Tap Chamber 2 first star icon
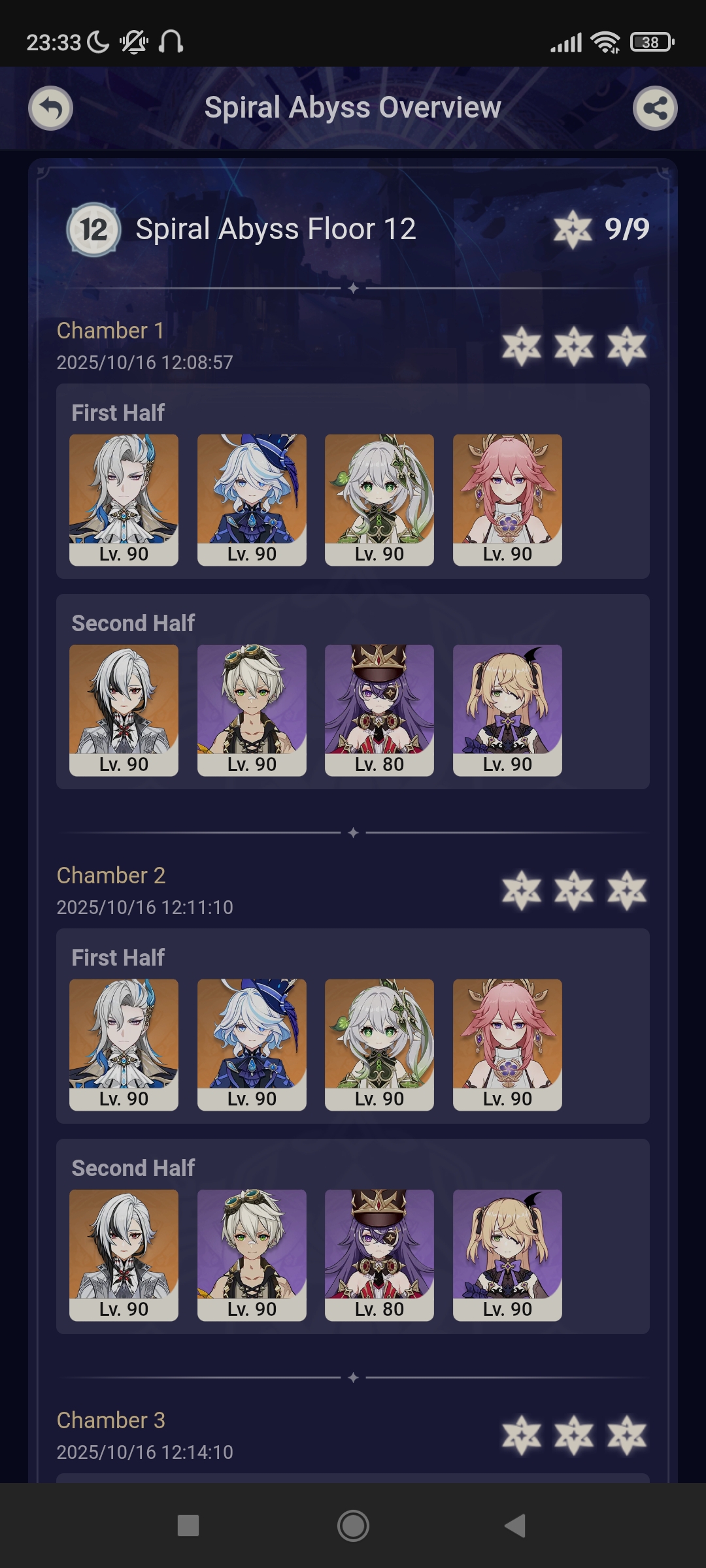The image size is (706, 1568). [522, 890]
